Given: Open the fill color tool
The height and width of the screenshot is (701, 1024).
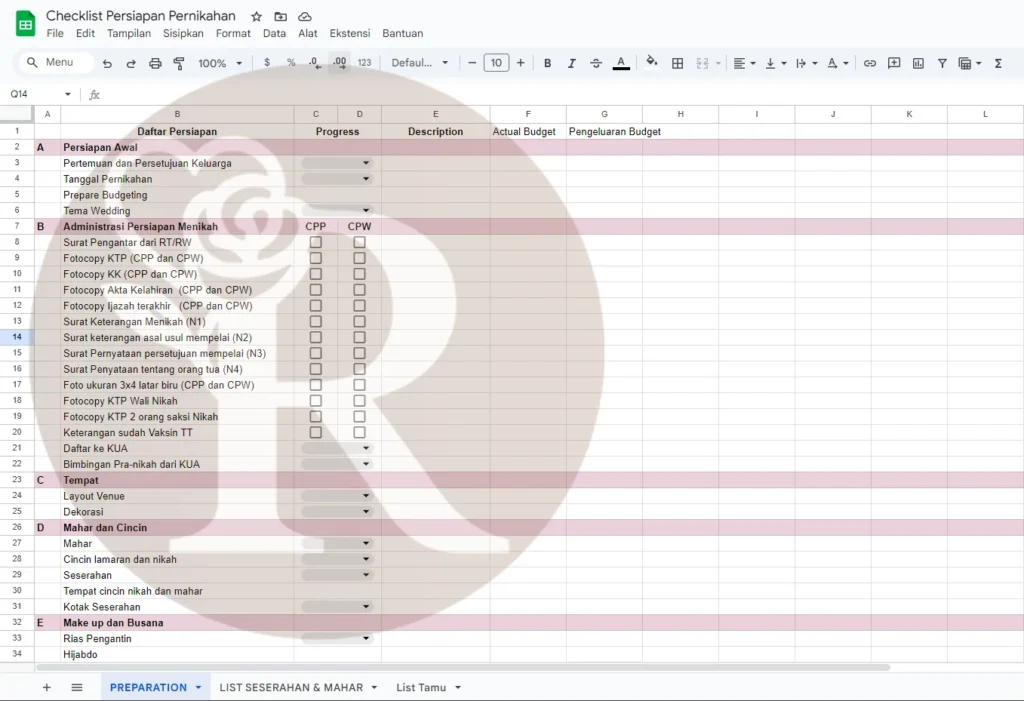Looking at the screenshot, I should point(651,62).
